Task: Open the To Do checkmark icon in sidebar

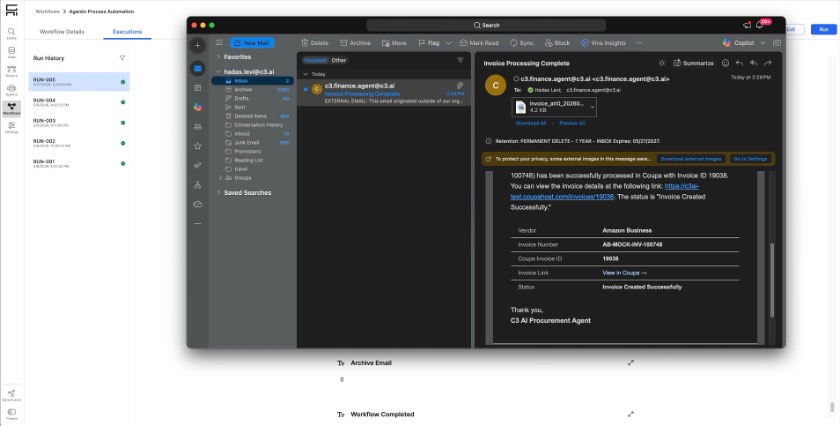Action: [198, 165]
